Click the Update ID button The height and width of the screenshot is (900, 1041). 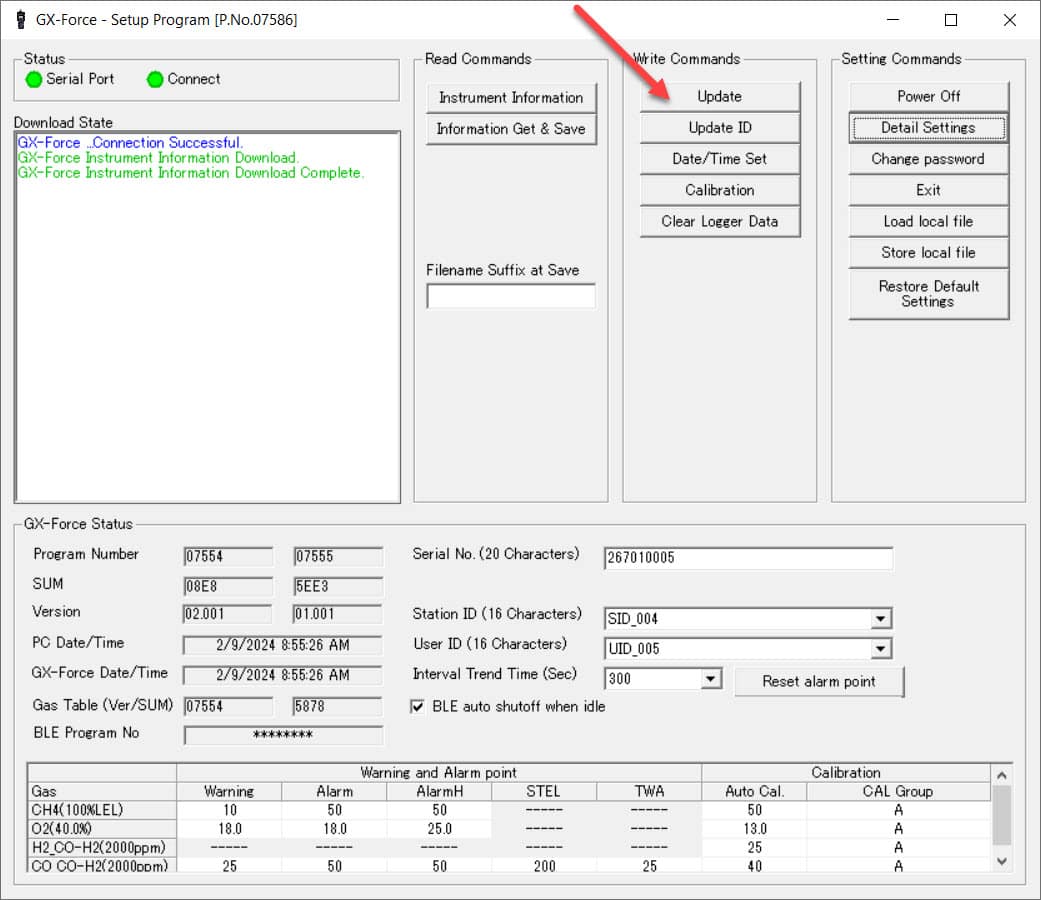718,127
